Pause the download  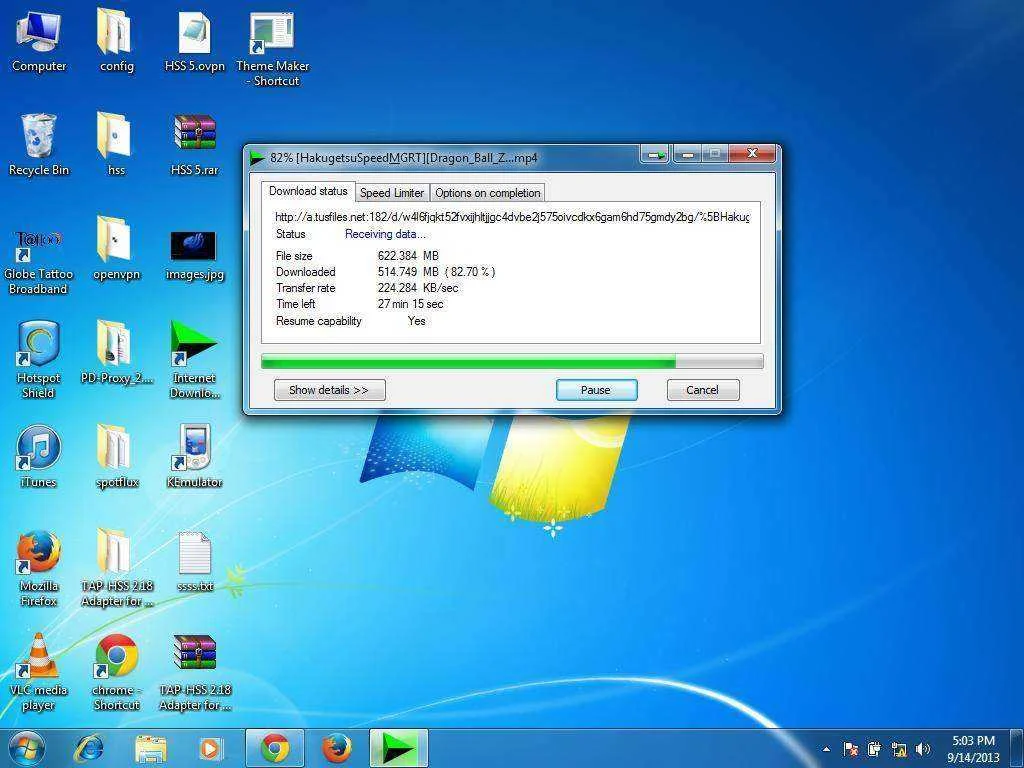pos(596,390)
